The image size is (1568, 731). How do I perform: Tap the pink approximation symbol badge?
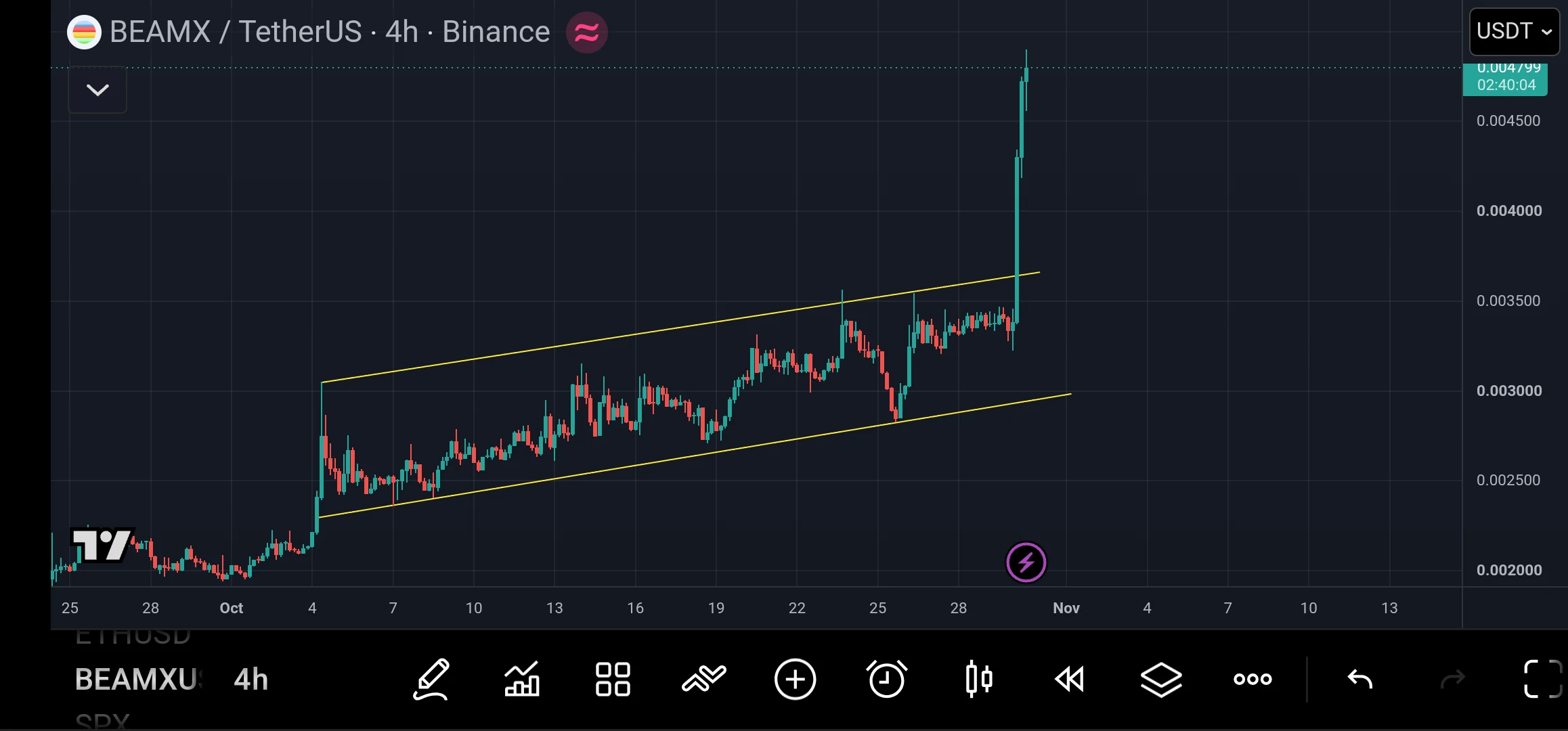pyautogui.click(x=586, y=32)
